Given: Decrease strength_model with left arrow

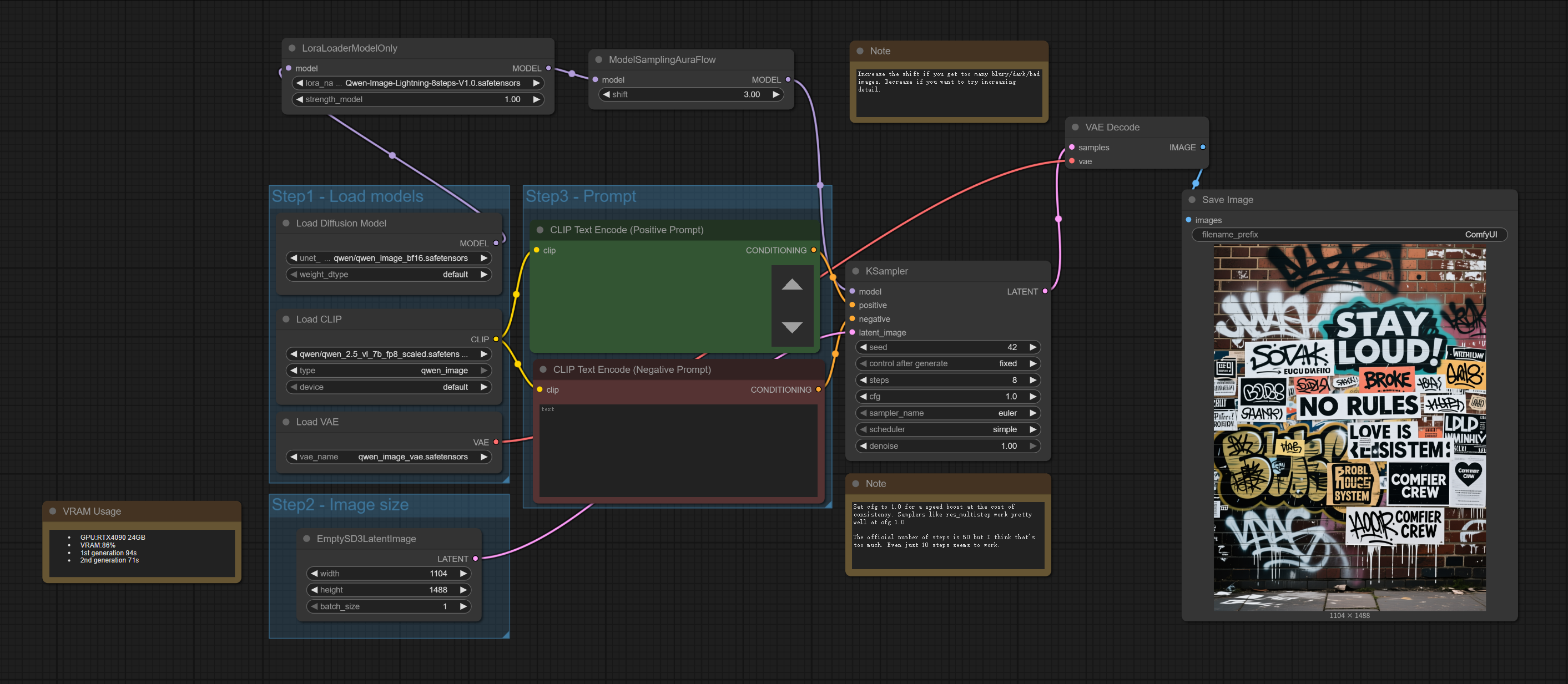Looking at the screenshot, I should tap(300, 99).
